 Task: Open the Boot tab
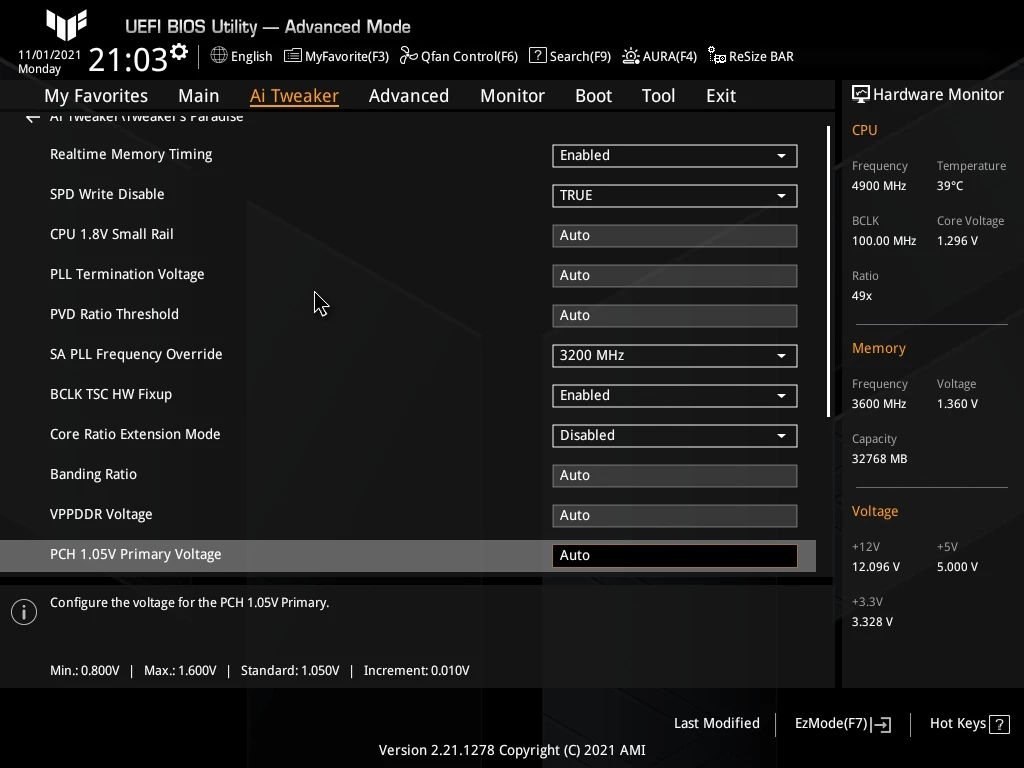(x=593, y=96)
